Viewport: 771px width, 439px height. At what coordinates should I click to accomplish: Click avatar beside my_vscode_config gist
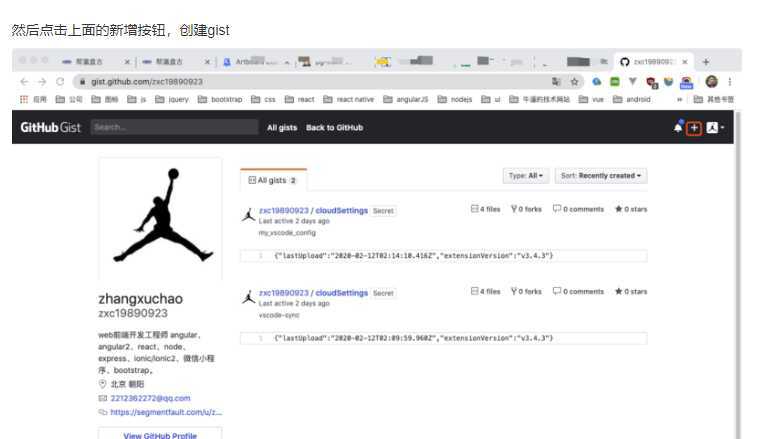click(x=248, y=215)
